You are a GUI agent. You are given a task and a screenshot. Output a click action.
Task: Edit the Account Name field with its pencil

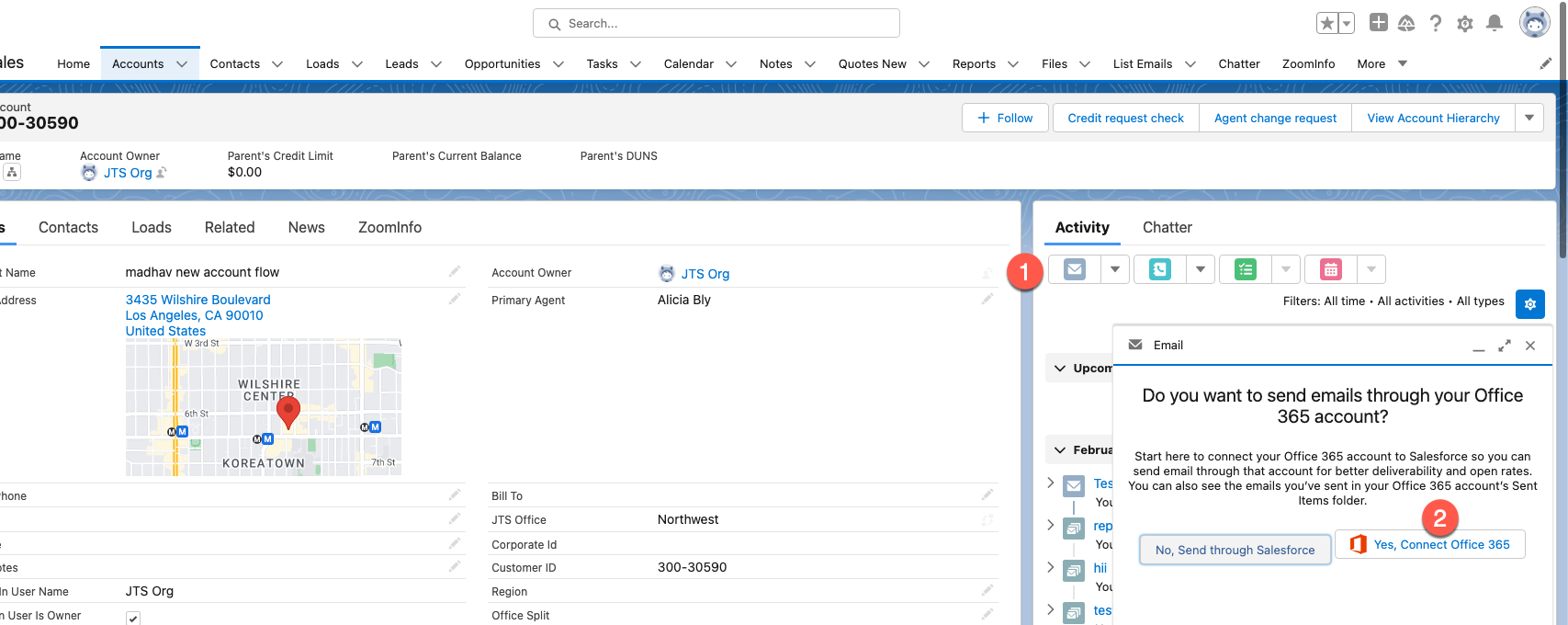[455, 272]
